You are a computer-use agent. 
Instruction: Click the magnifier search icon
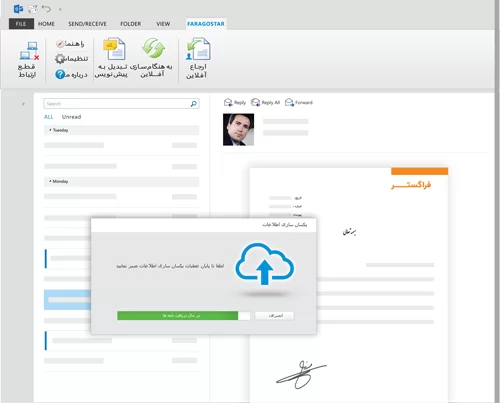[x=193, y=104]
